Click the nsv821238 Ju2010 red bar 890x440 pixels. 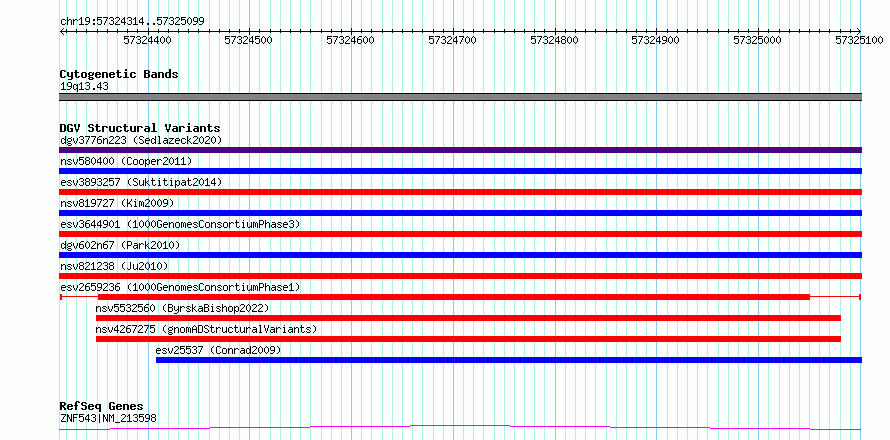pyautogui.click(x=460, y=276)
